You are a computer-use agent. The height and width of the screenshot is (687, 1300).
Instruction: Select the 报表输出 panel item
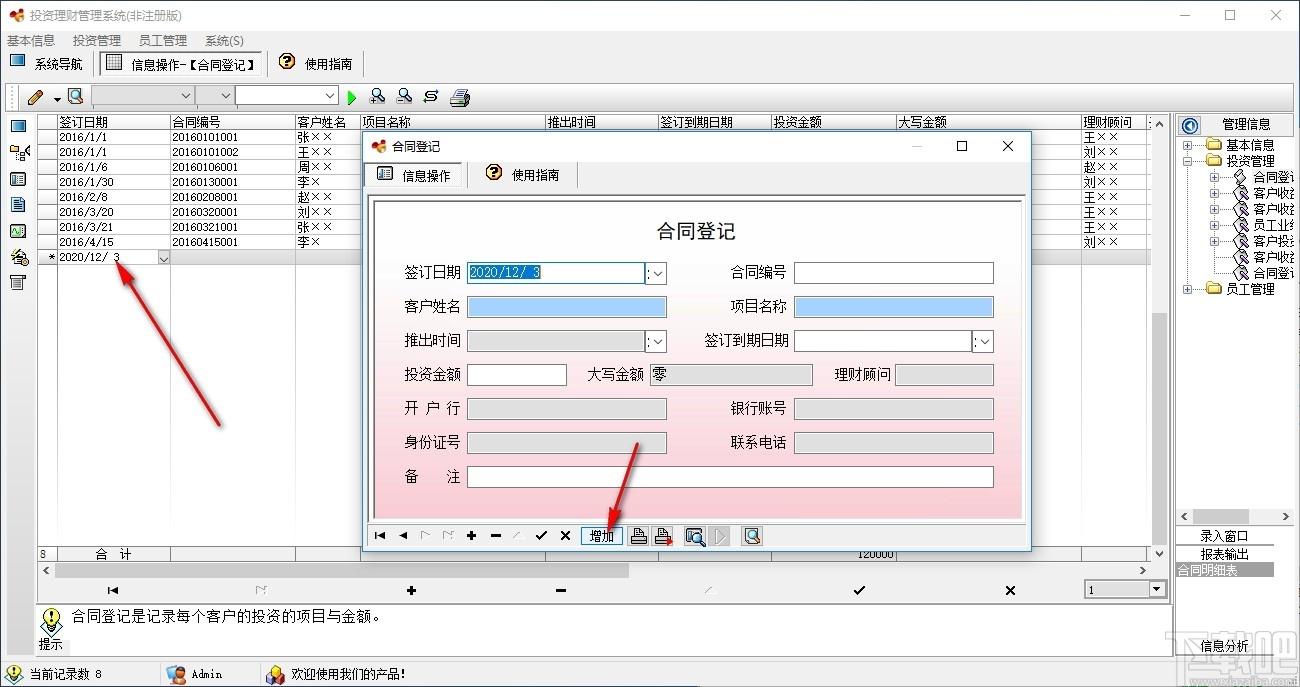[x=1224, y=554]
